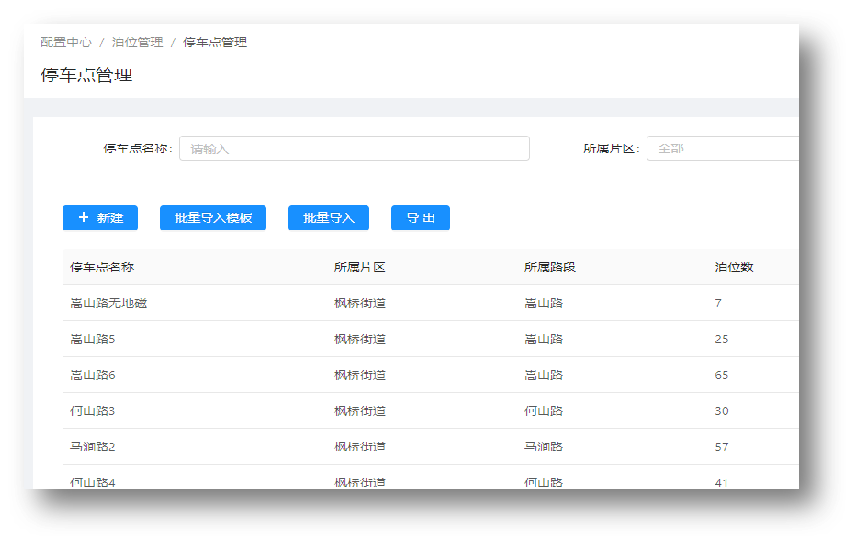Open the 所属片区 dropdown selector
This screenshot has height=547, width=856.
click(722, 149)
